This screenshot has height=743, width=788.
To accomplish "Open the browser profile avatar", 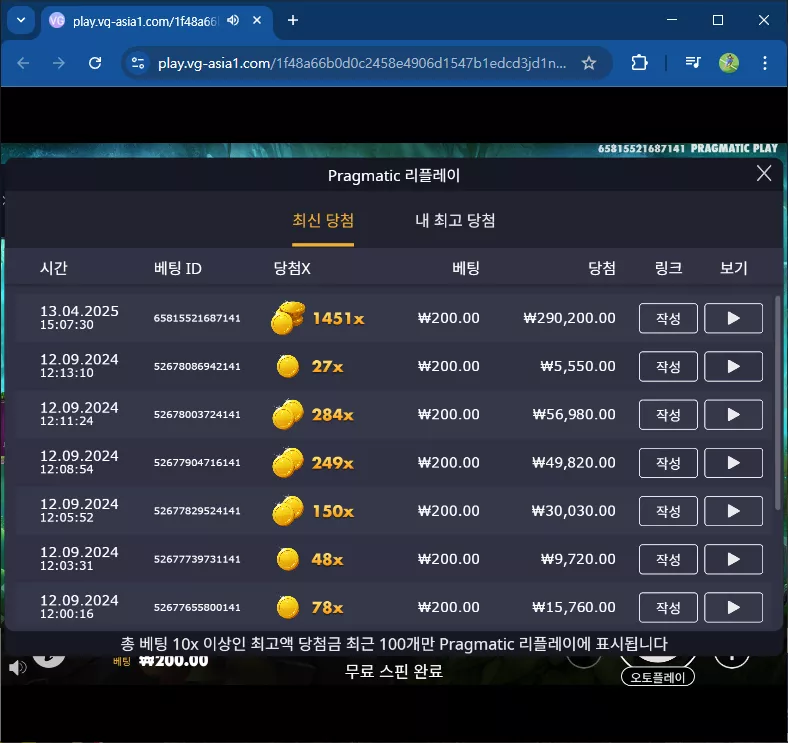I will (x=729, y=63).
